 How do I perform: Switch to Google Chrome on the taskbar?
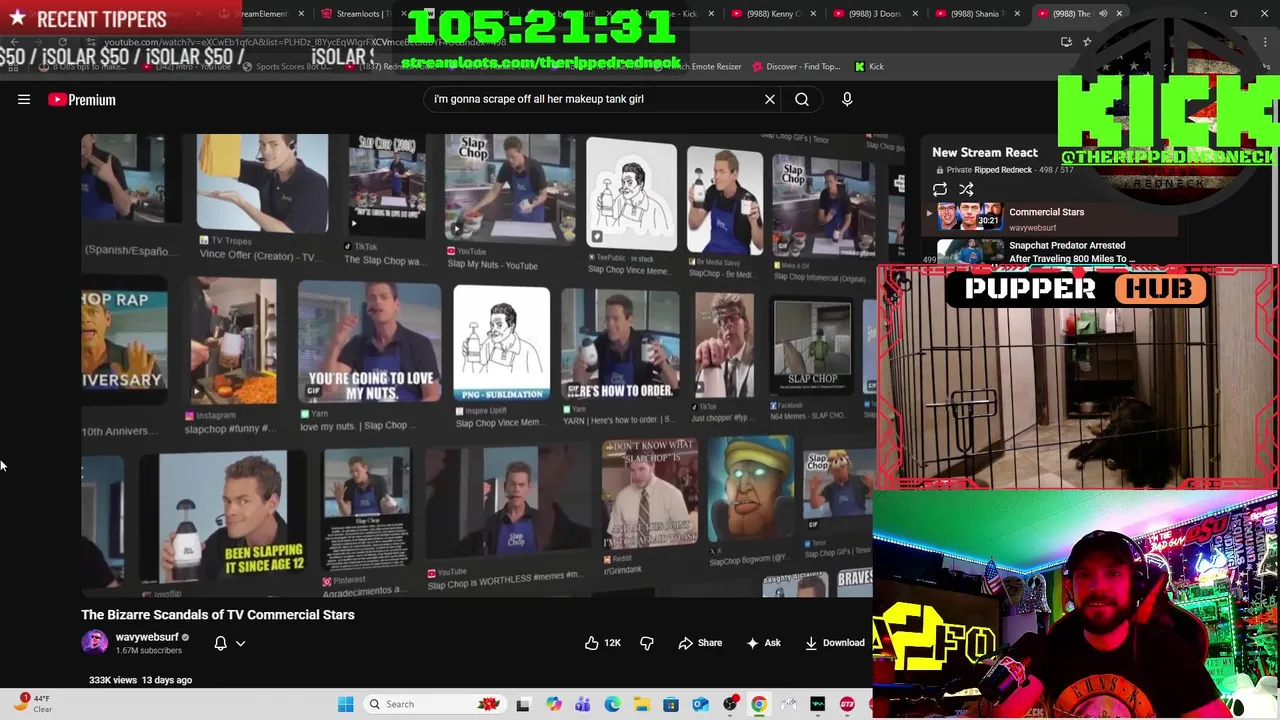click(x=759, y=704)
